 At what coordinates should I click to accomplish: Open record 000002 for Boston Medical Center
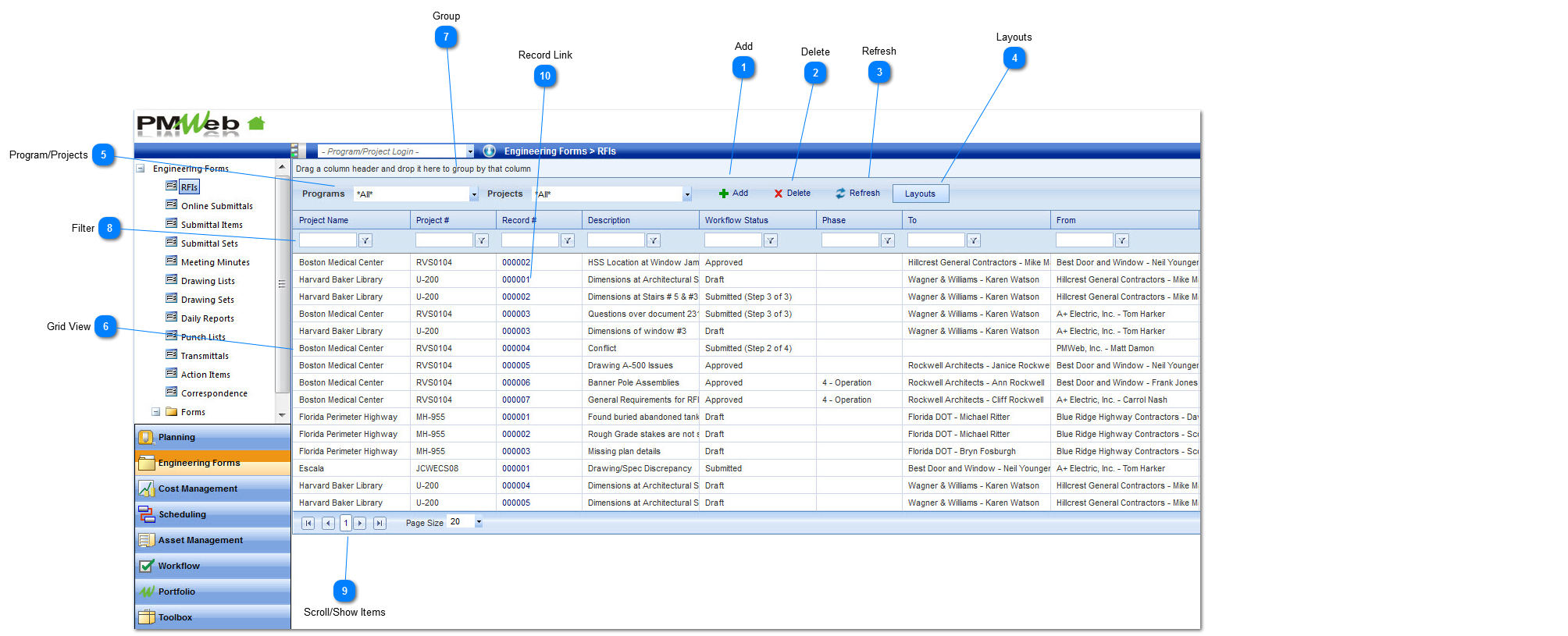pos(516,263)
